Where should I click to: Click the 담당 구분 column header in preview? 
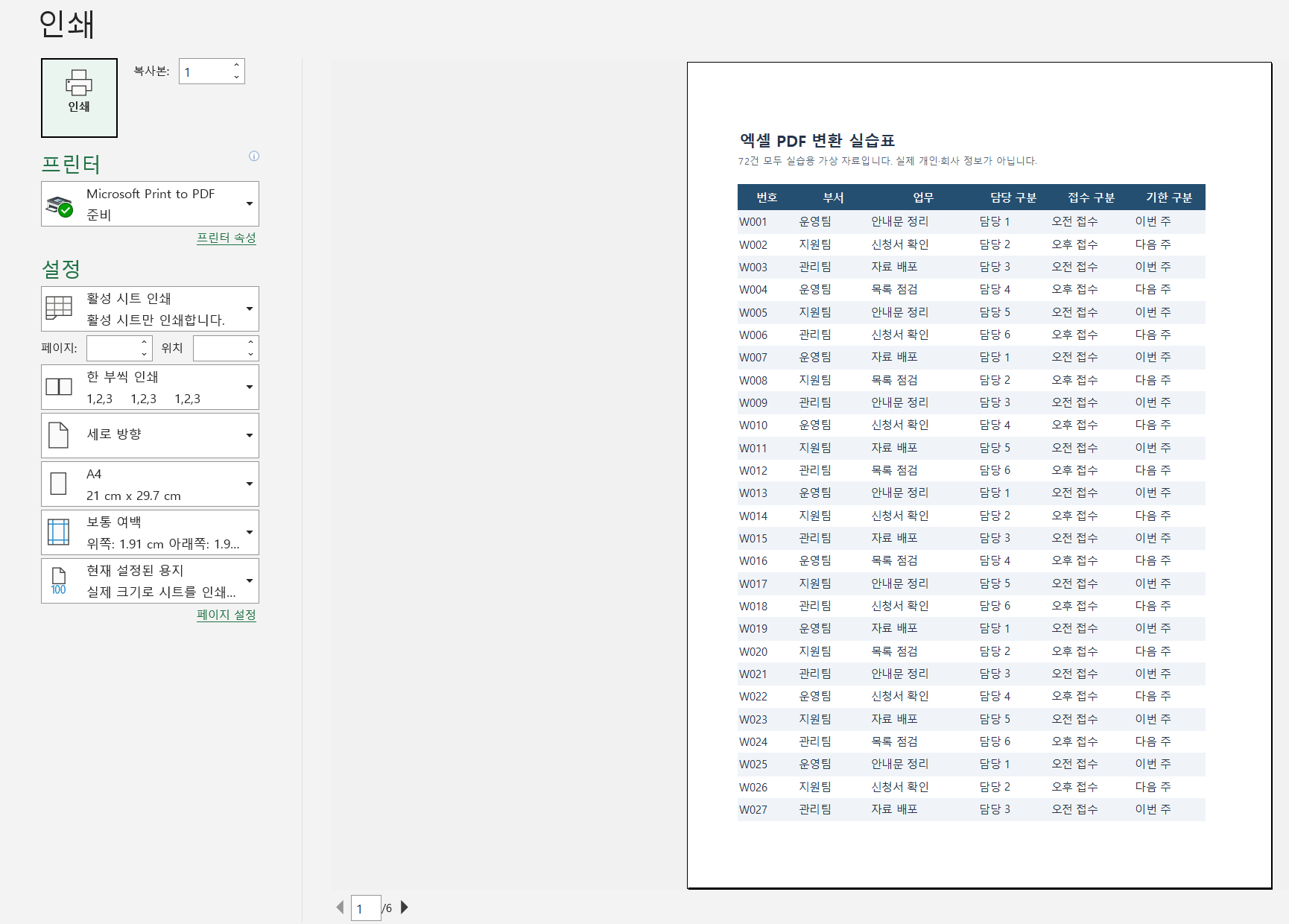click(1013, 197)
